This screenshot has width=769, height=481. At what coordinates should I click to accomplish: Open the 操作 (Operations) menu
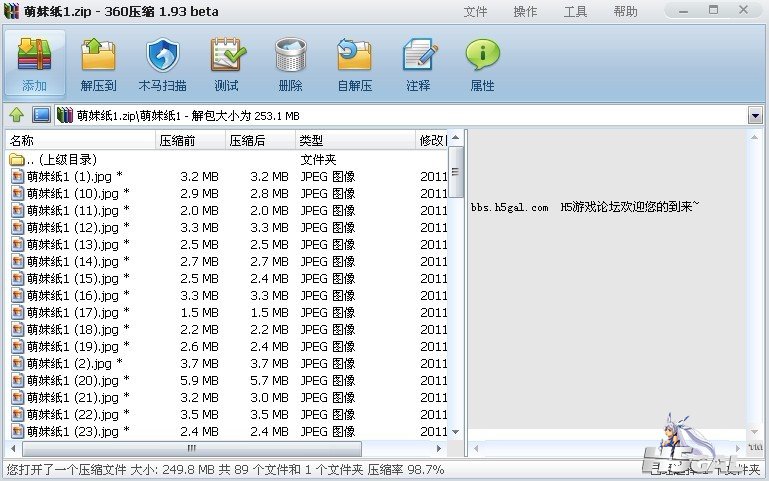525,11
